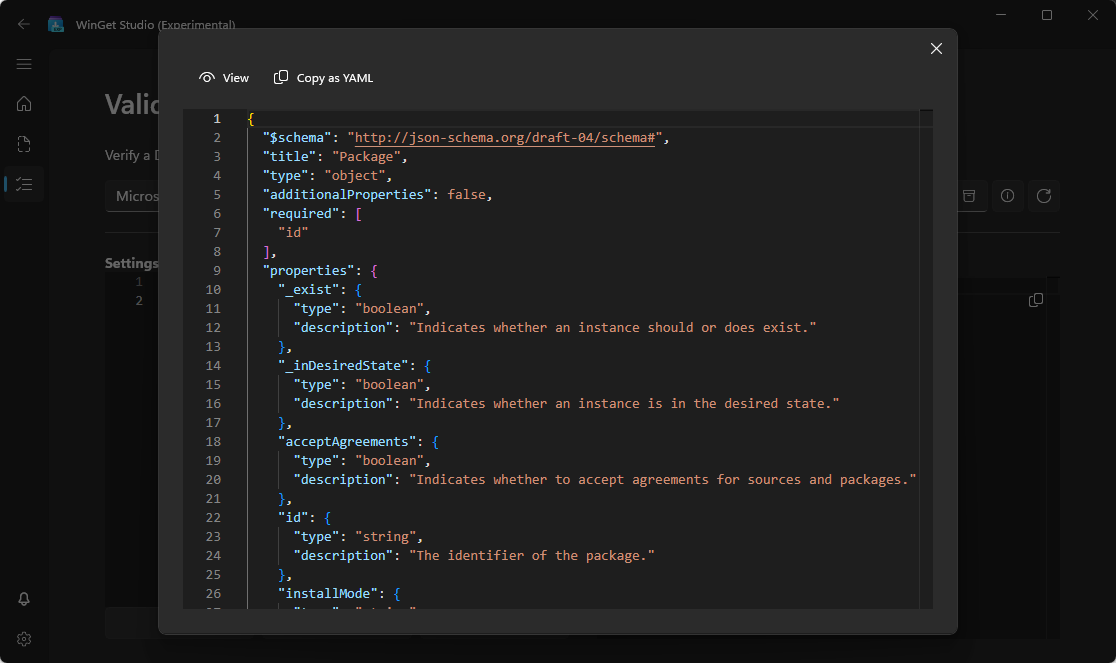1116x663 pixels.
Task: Click the info icon in background toolbar
Action: pyautogui.click(x=1007, y=196)
